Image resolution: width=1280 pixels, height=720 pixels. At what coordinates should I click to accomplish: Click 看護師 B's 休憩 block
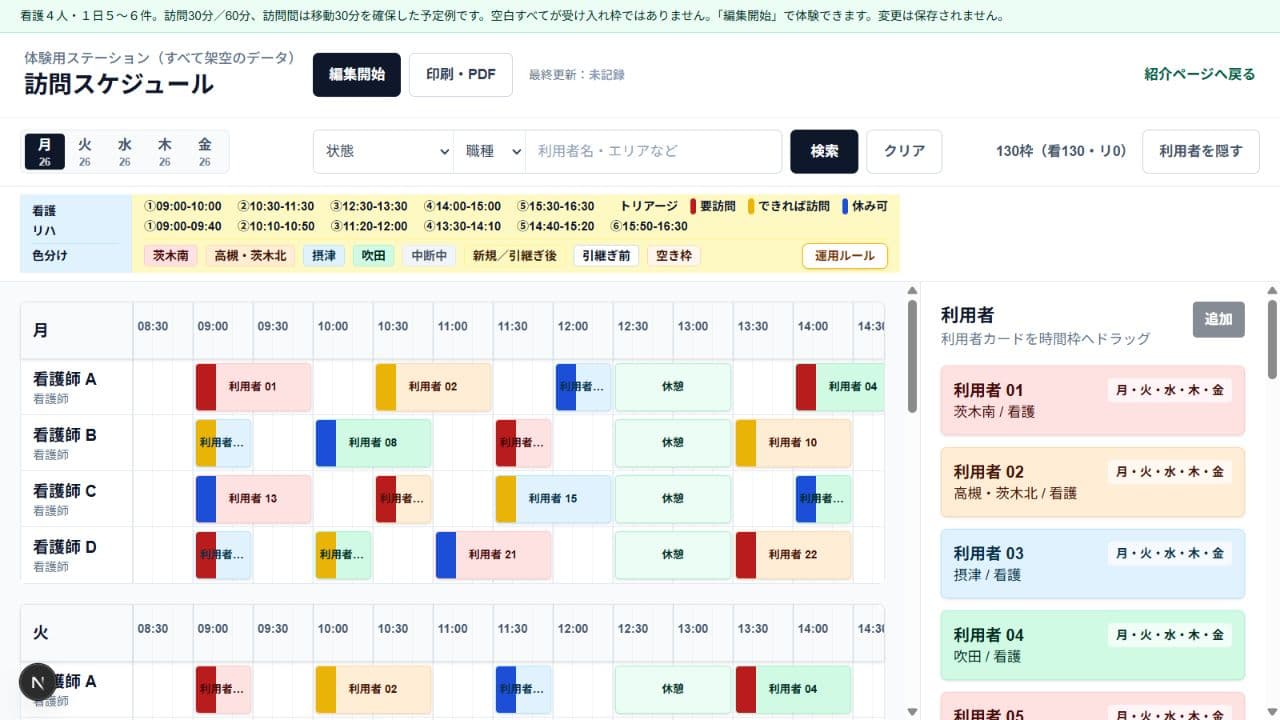[673, 443]
